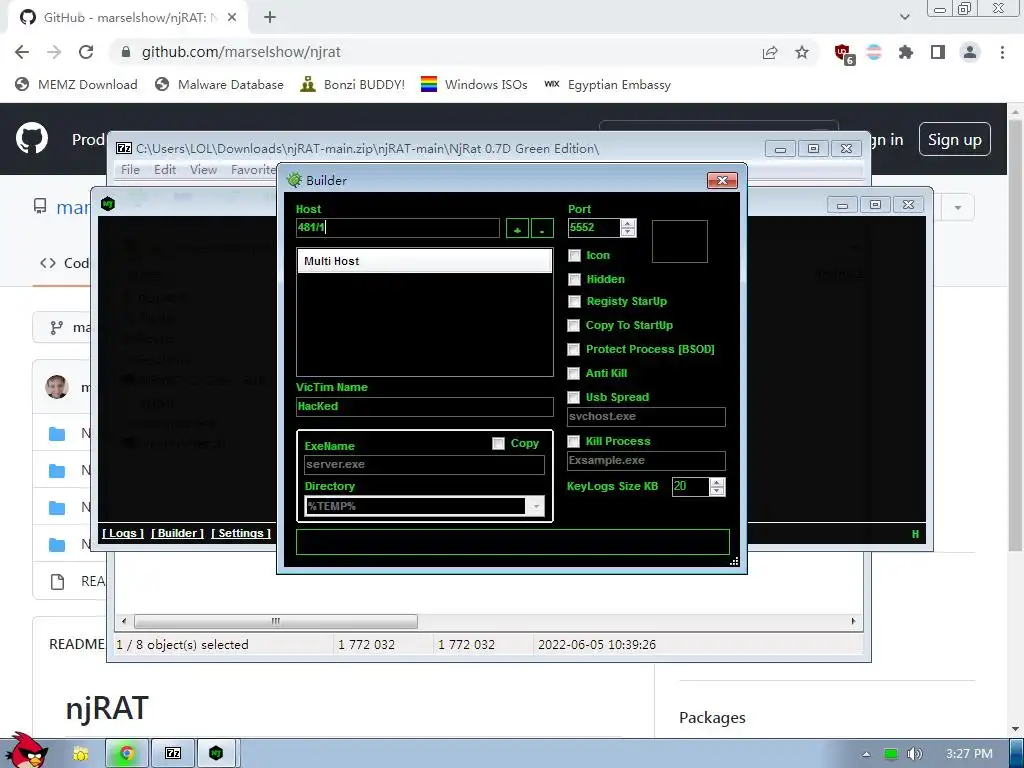Open the [ Settings ] link in njRAT
The width and height of the screenshot is (1024, 768).
(x=241, y=533)
